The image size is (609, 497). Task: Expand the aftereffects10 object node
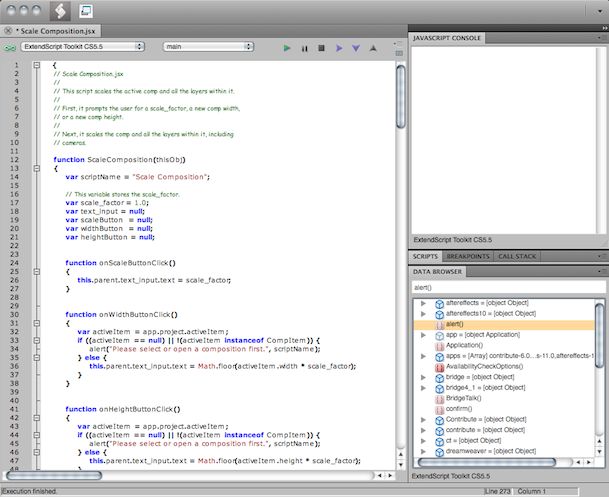coord(423,314)
